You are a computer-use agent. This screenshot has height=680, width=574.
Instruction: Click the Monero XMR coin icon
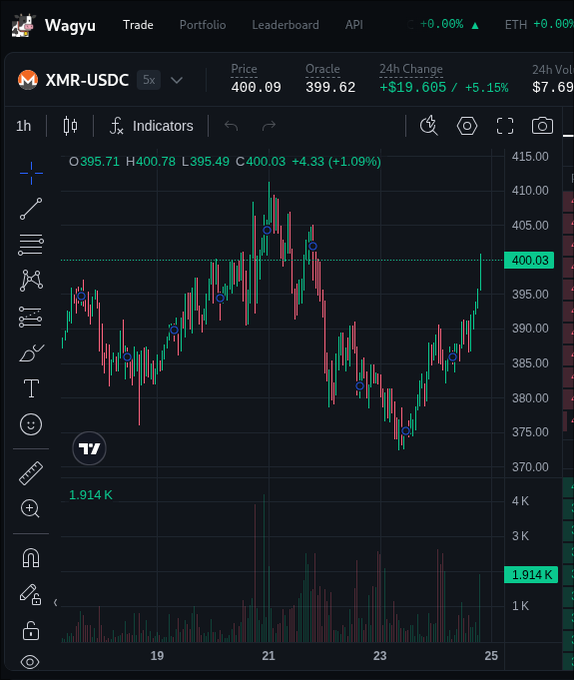point(28,80)
